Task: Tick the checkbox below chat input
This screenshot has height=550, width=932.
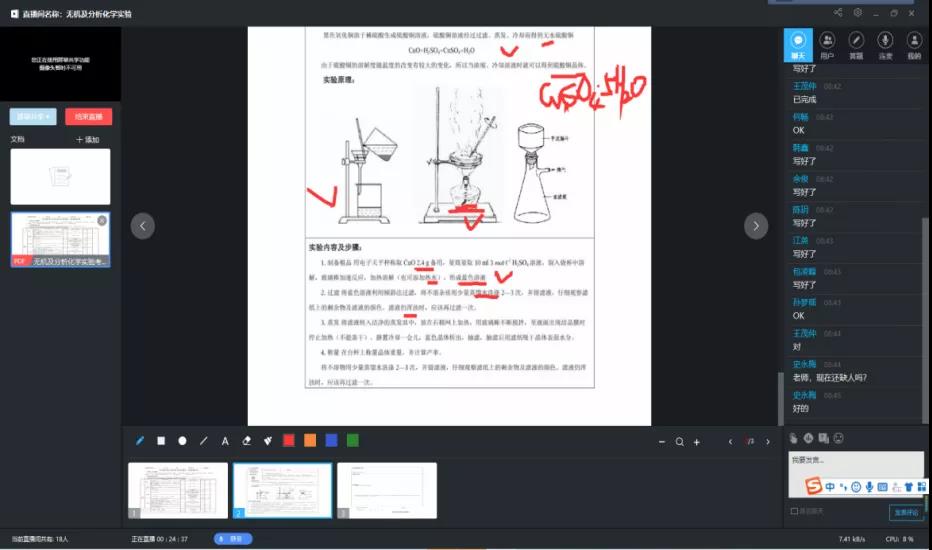Action: tap(795, 511)
